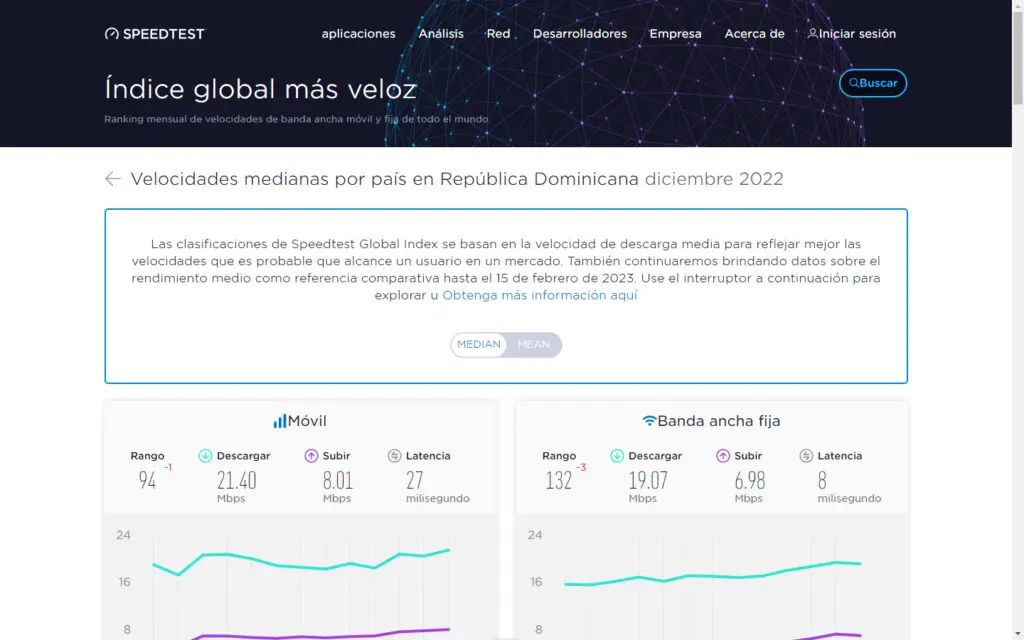Open 'Obtenga más información aquí' link
The image size is (1024, 640).
[x=539, y=295]
